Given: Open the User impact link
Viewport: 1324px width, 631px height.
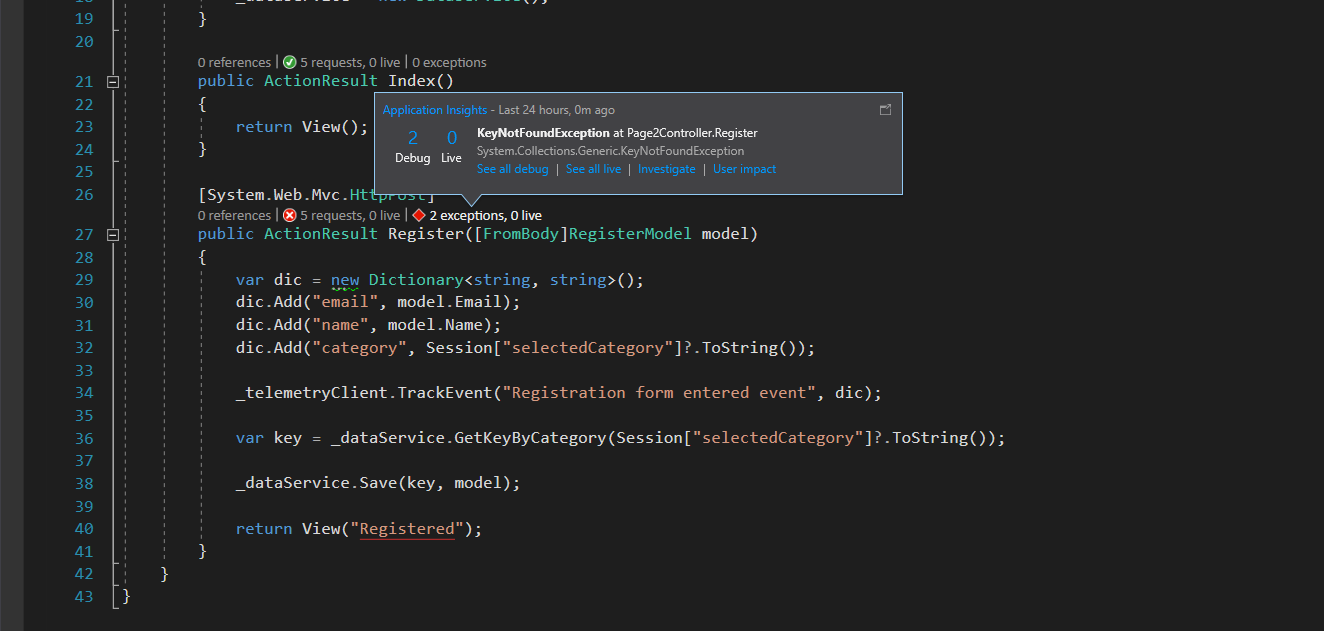Looking at the screenshot, I should click(744, 169).
